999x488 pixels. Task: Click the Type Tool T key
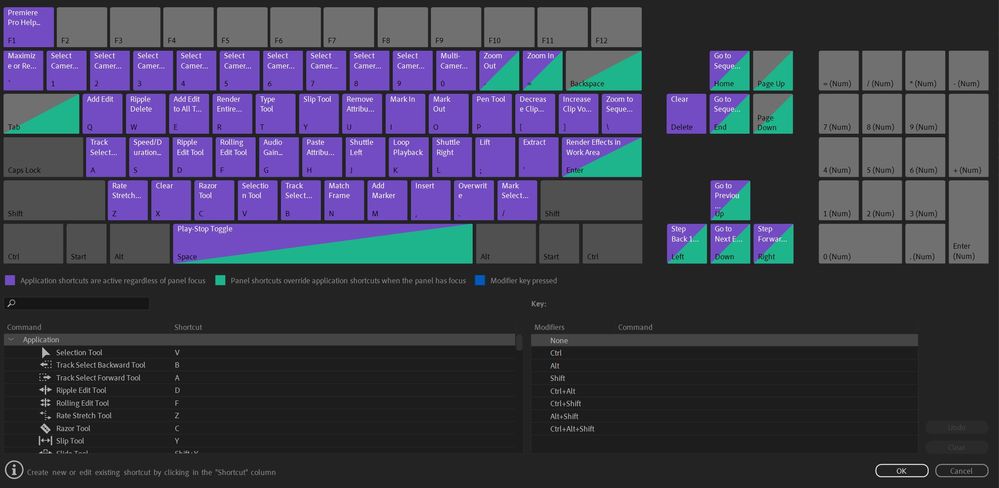tap(275, 113)
